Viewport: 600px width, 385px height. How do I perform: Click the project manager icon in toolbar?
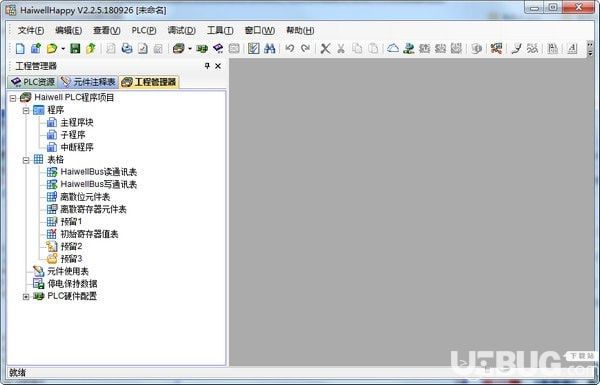point(178,49)
